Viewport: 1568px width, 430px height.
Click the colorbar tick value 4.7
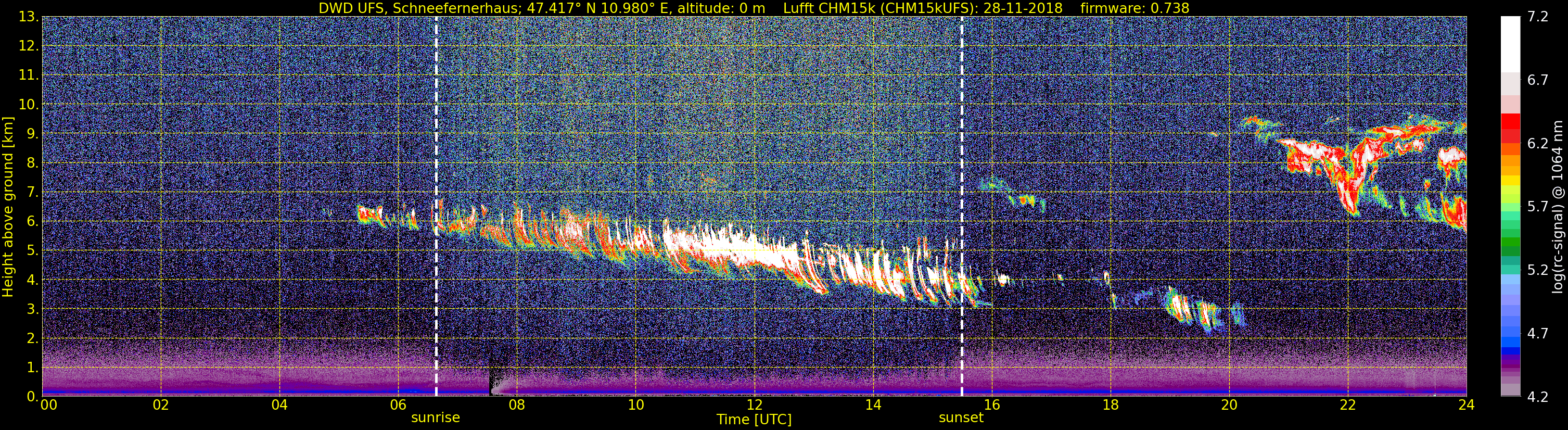point(1538,334)
